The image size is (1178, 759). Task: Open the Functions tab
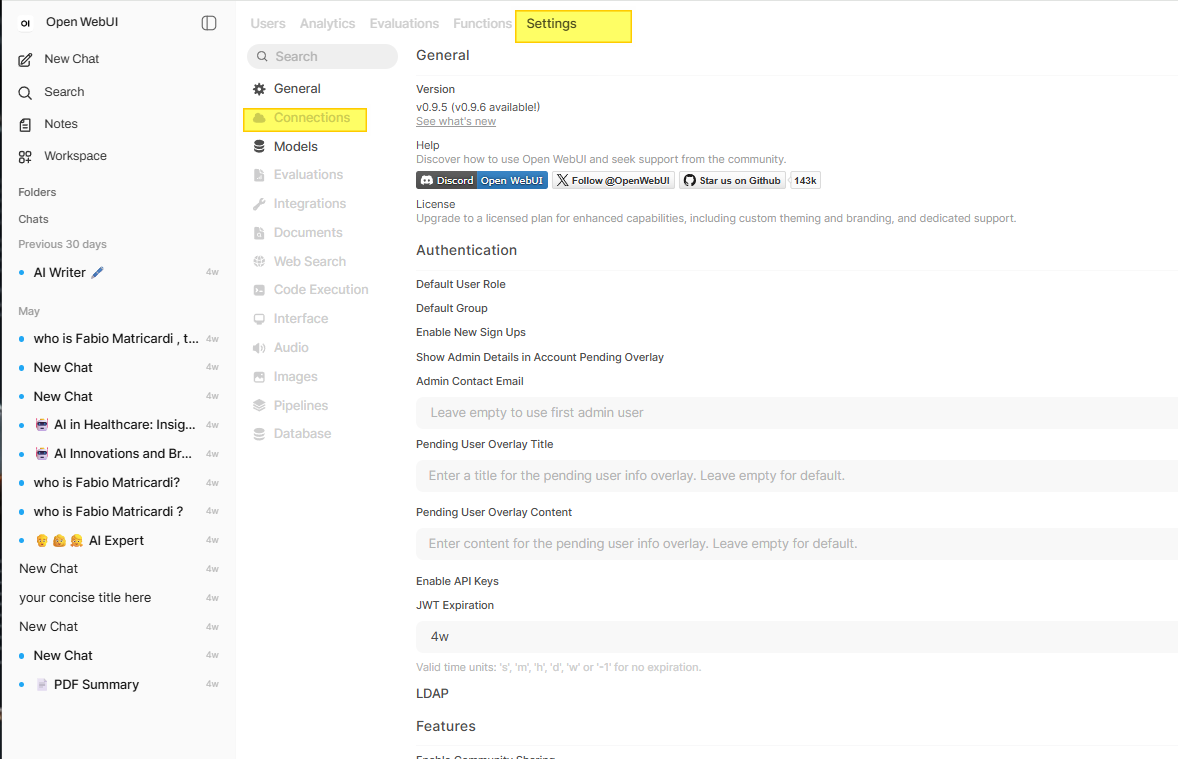482,23
